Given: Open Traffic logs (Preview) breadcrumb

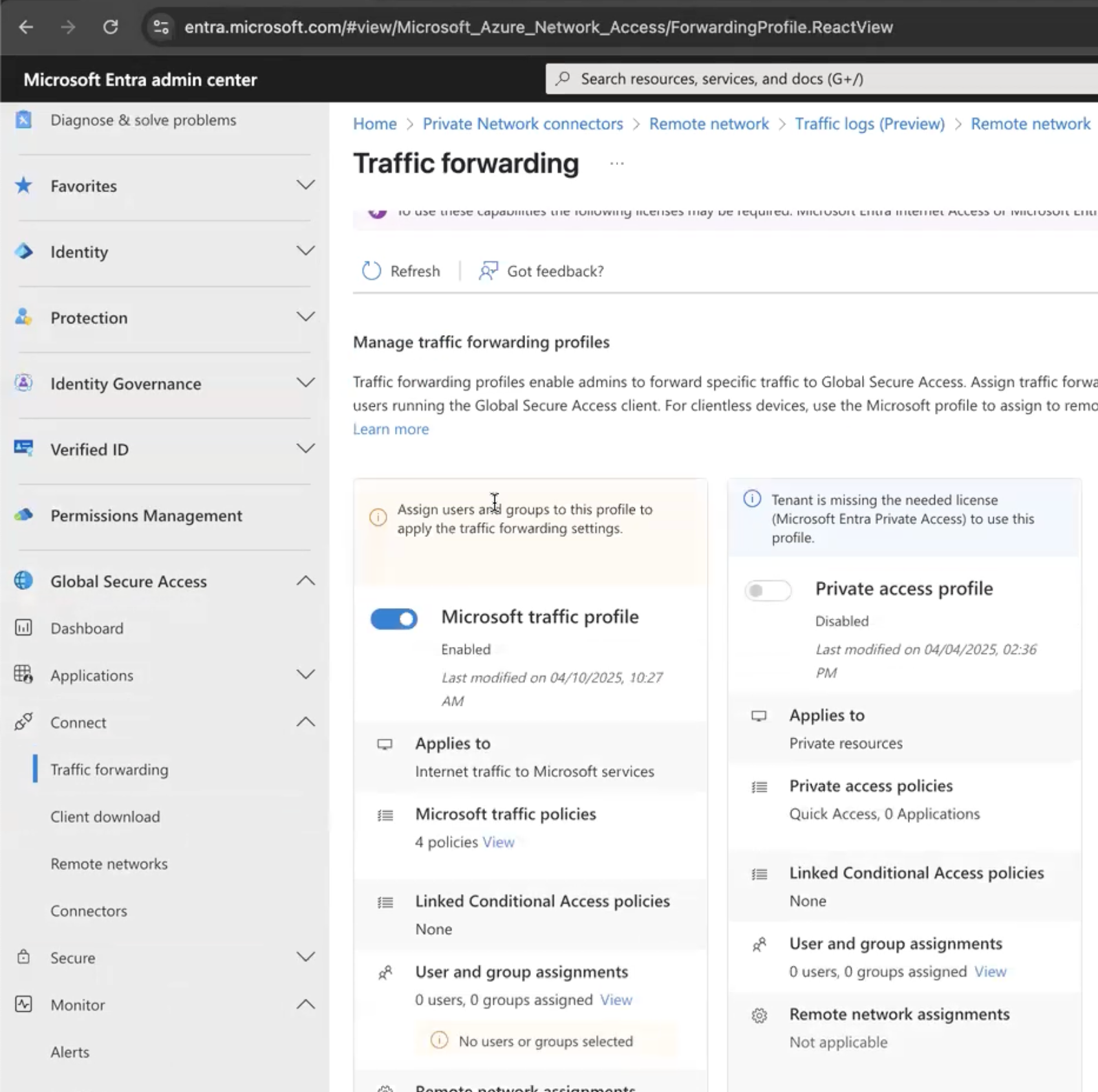Looking at the screenshot, I should (x=870, y=124).
